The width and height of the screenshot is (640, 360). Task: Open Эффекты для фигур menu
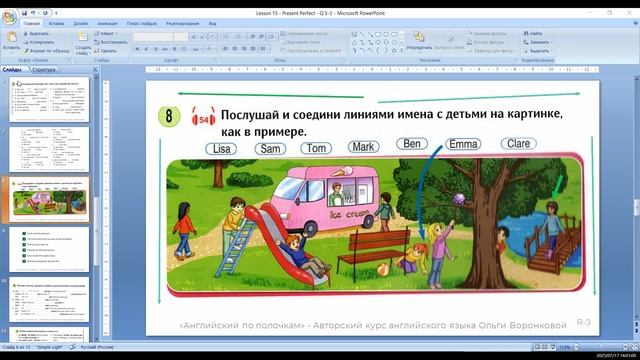(x=492, y=51)
